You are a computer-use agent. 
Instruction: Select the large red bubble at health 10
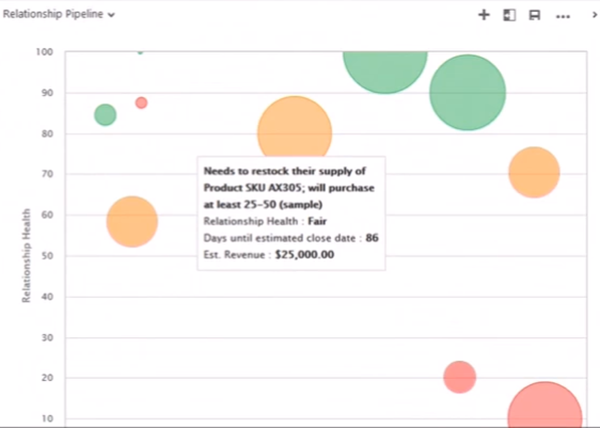[545, 410]
